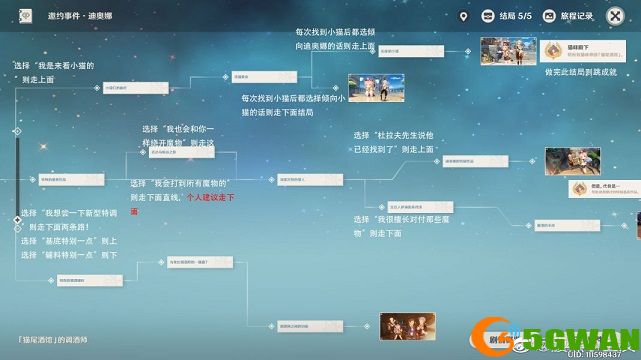Image resolution: width=641 pixels, height=360 pixels.
Task: Select the story node before the 望峰殿下 ending image
Action: pyautogui.click(x=411, y=51)
